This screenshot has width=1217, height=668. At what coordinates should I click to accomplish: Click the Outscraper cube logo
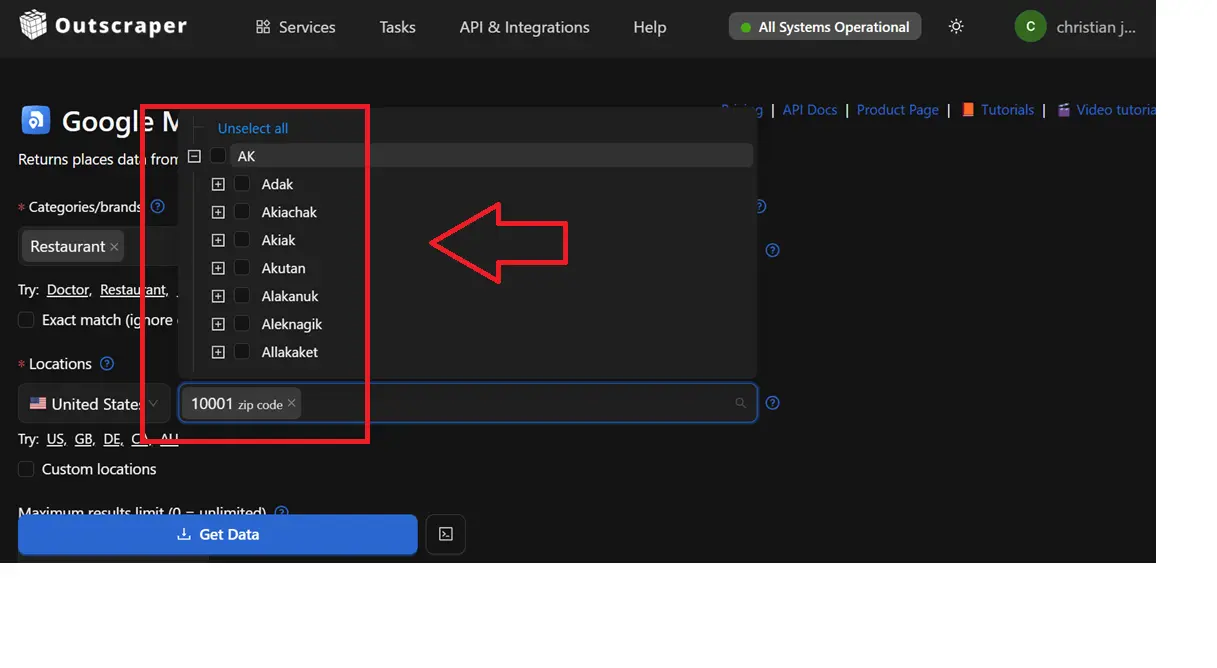33,25
